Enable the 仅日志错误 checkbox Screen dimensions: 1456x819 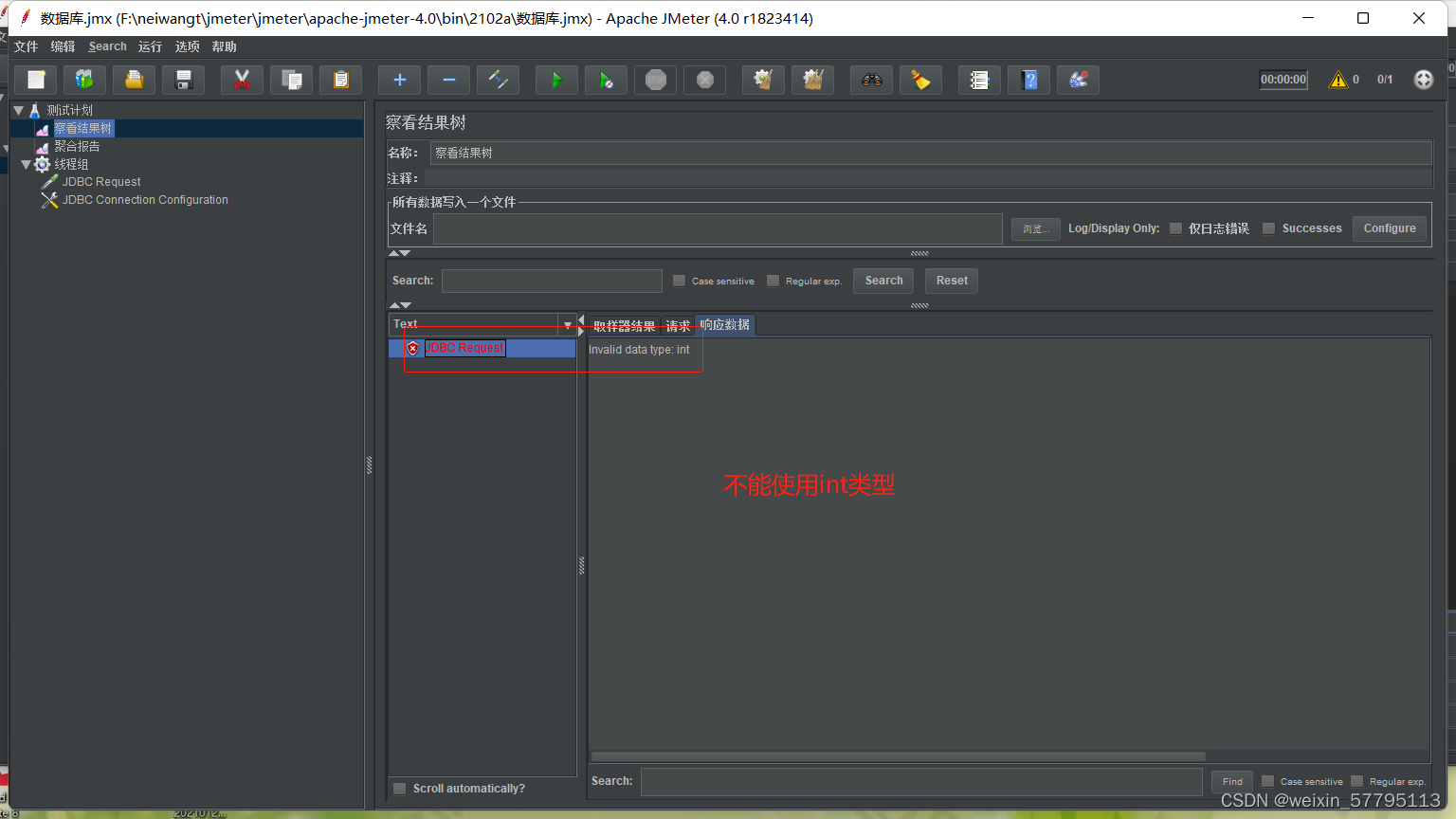point(1176,228)
